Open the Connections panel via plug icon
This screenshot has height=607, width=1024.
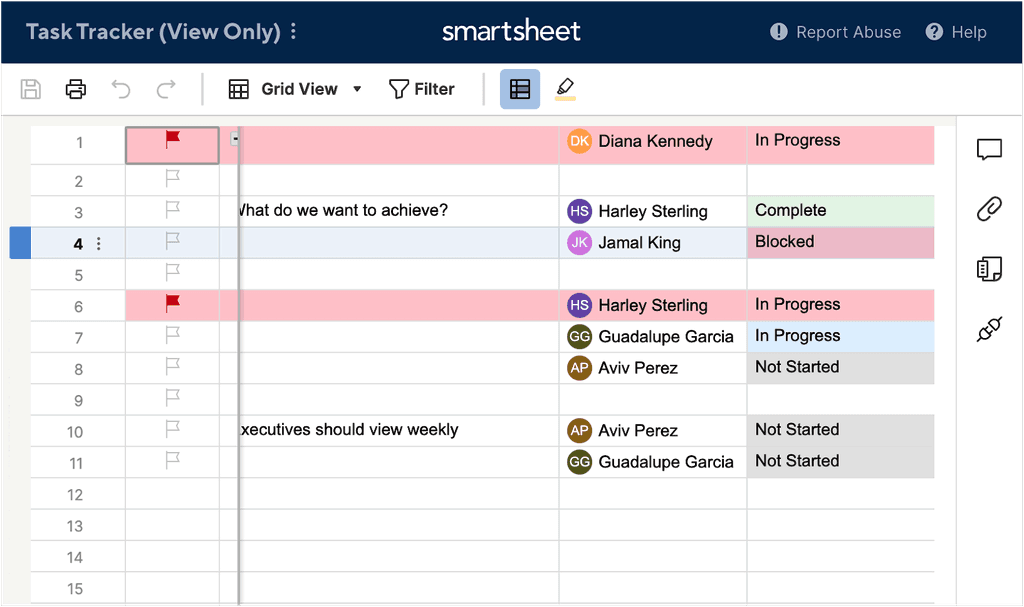pos(989,328)
